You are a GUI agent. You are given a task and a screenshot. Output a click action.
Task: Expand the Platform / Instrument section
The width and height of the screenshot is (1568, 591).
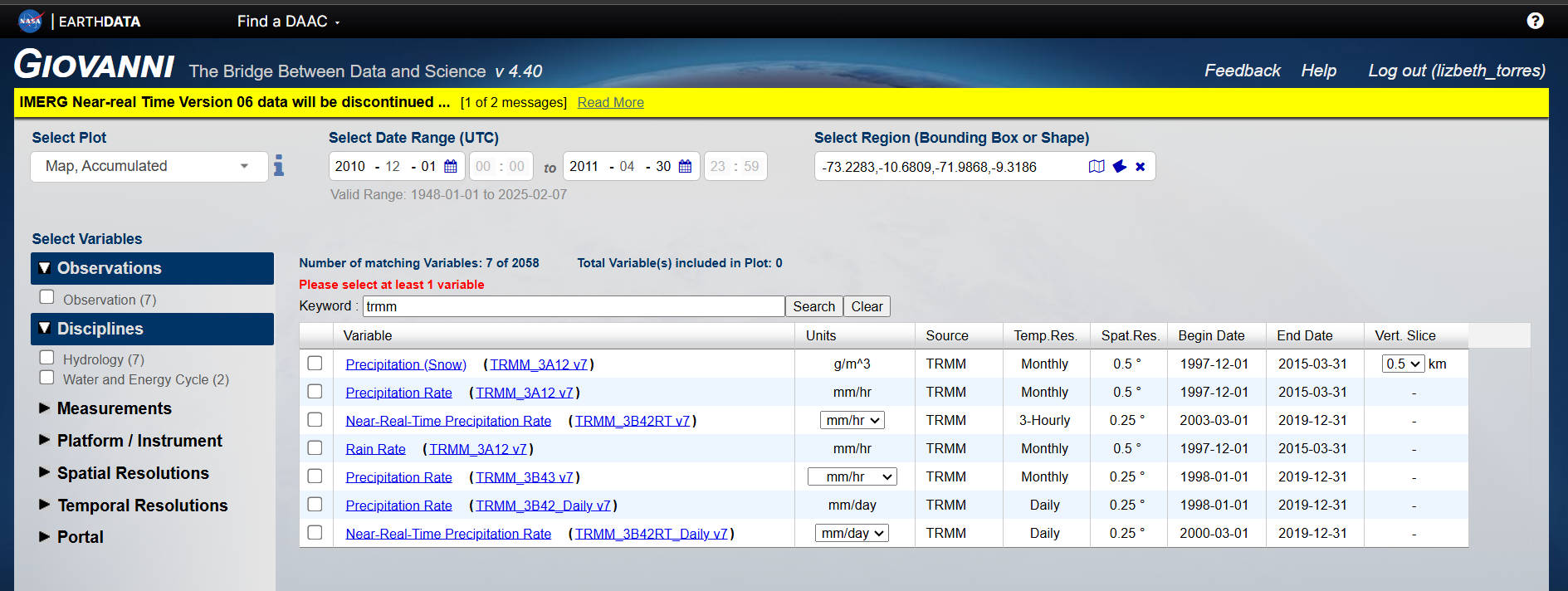tap(130, 441)
